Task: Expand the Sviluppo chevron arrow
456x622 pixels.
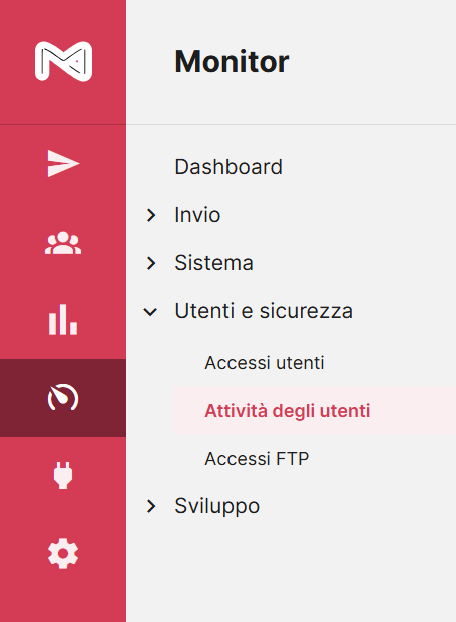Action: (151, 506)
